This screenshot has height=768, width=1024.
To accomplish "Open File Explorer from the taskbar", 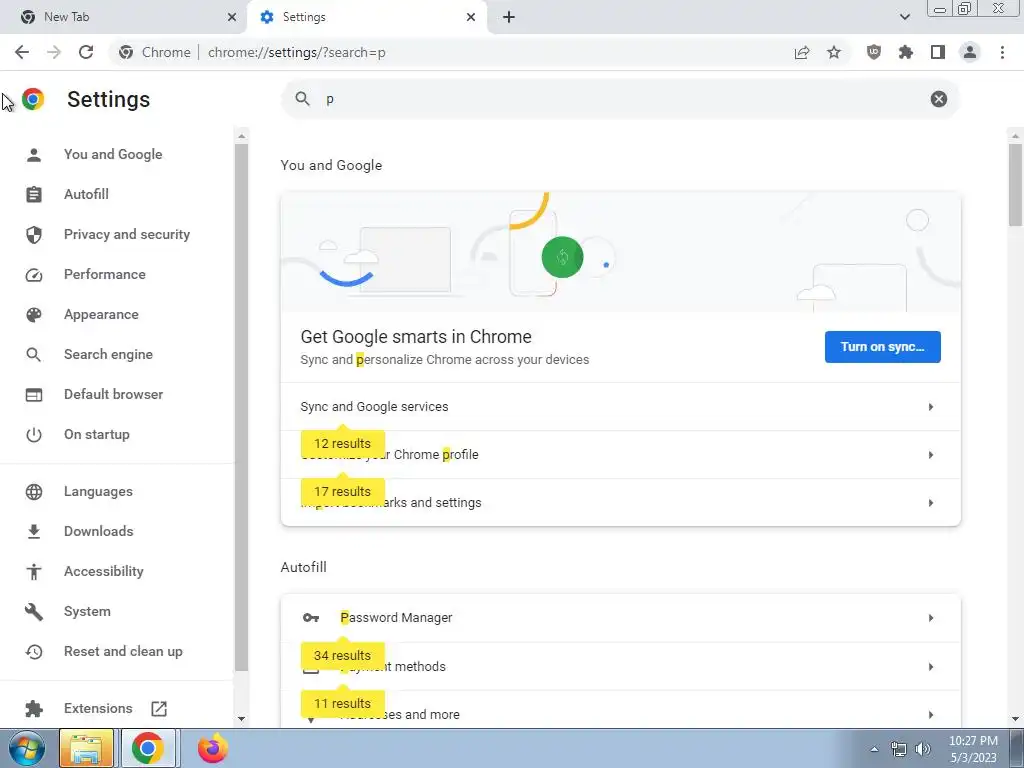I will [86, 748].
